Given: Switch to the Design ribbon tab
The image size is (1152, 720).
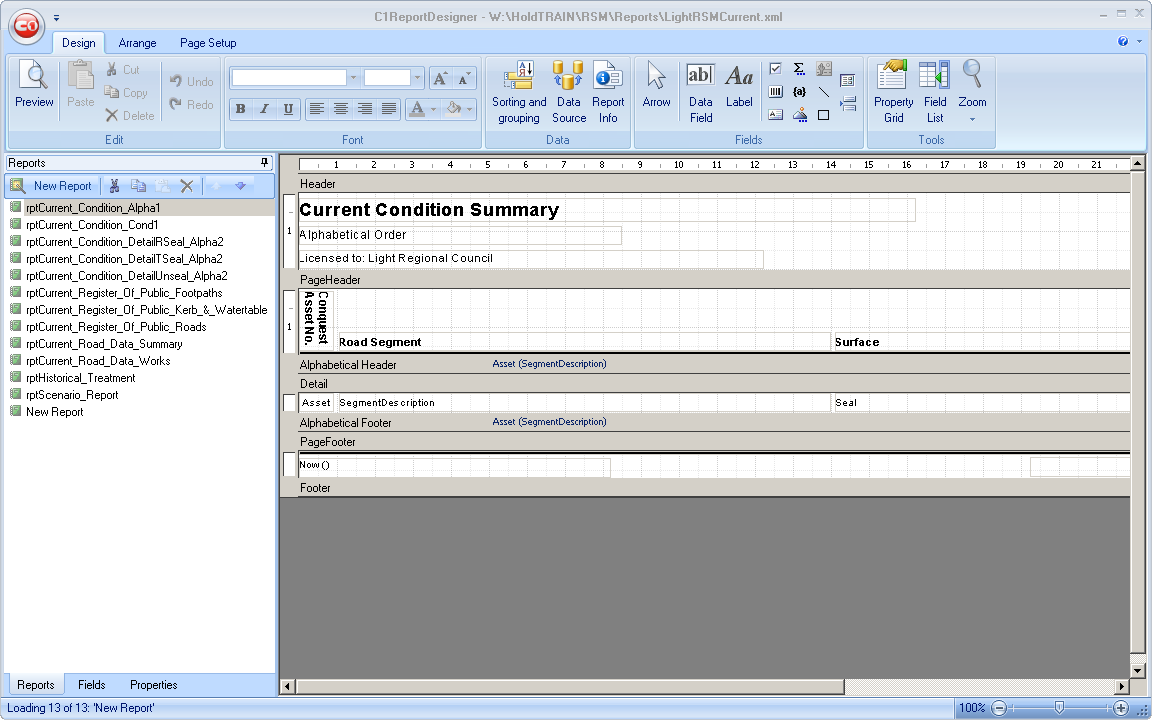Looking at the screenshot, I should point(79,43).
